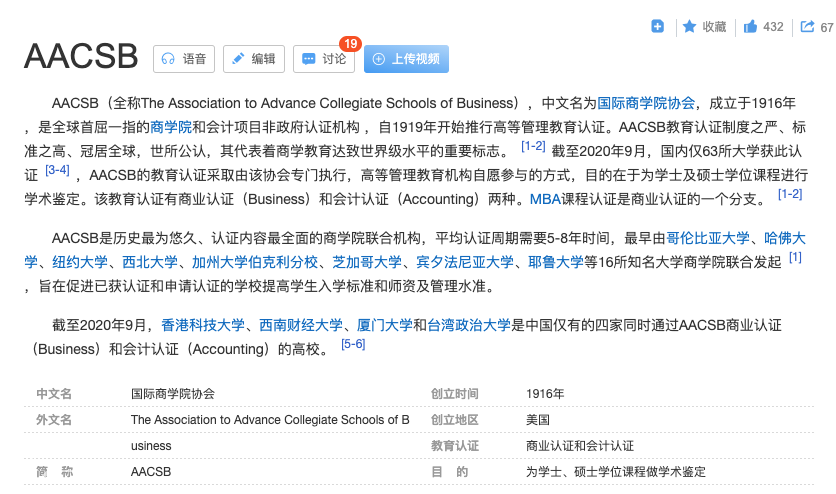Viewport: 836px width, 494px height.
Task: Click the 创立地区 field label
Action: click(455, 420)
